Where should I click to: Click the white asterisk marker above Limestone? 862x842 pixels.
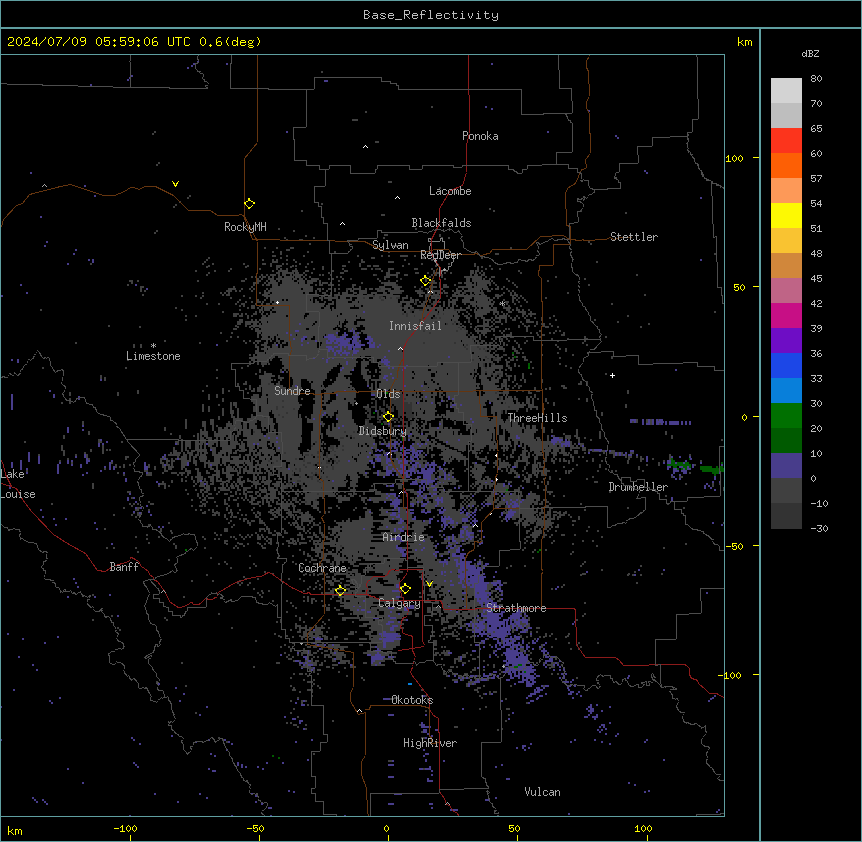tap(153, 346)
